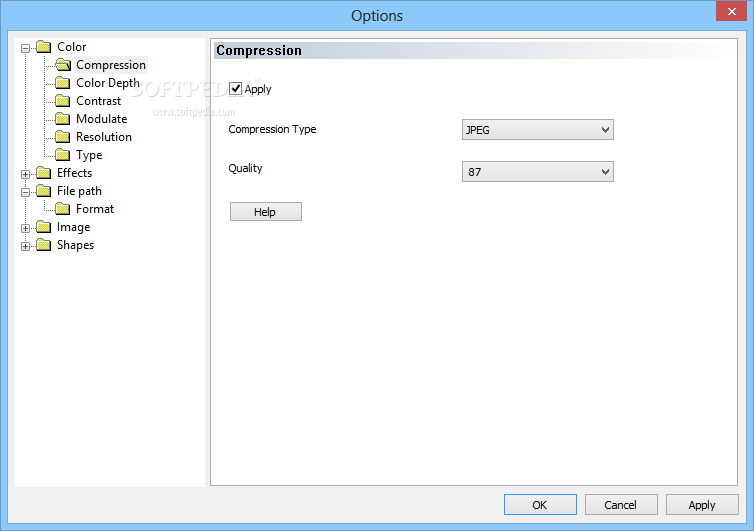Click the Shapes folder icon
The height and width of the screenshot is (531, 754).
[x=43, y=245]
